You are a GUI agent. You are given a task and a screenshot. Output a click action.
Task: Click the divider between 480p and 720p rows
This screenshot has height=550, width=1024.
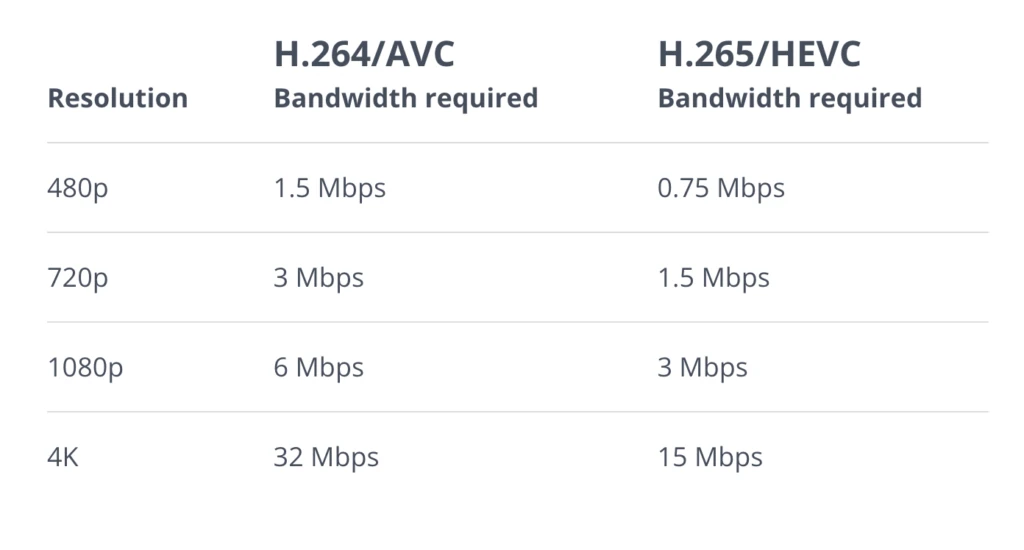pyautogui.click(x=517, y=233)
